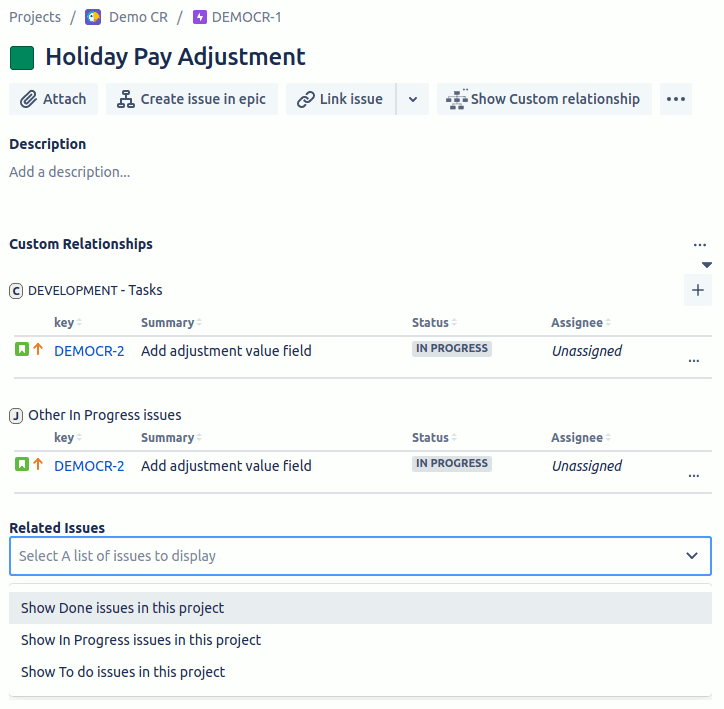Click the Attach paperclip button
The width and height of the screenshot is (724, 709).
tap(54, 99)
